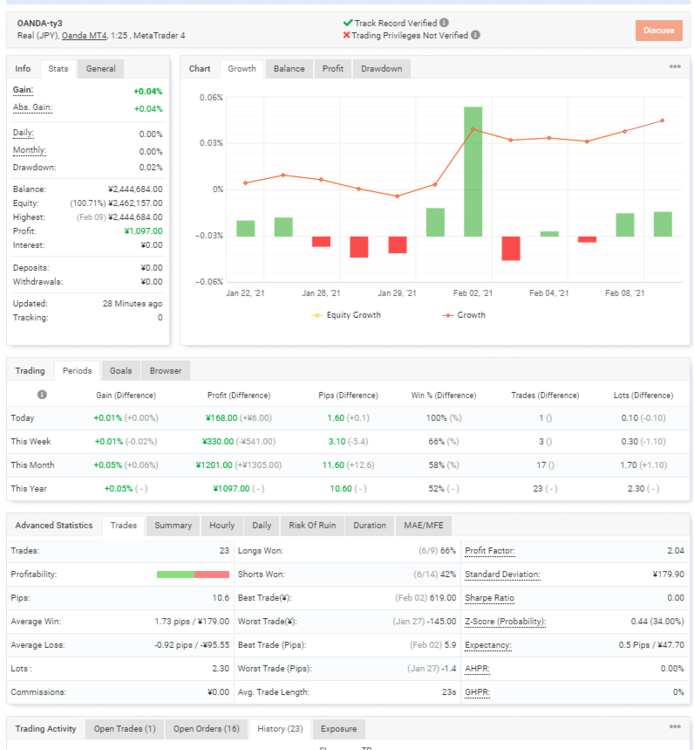Toggle Equity Growth series in chart legend
694x750 pixels.
click(346, 315)
